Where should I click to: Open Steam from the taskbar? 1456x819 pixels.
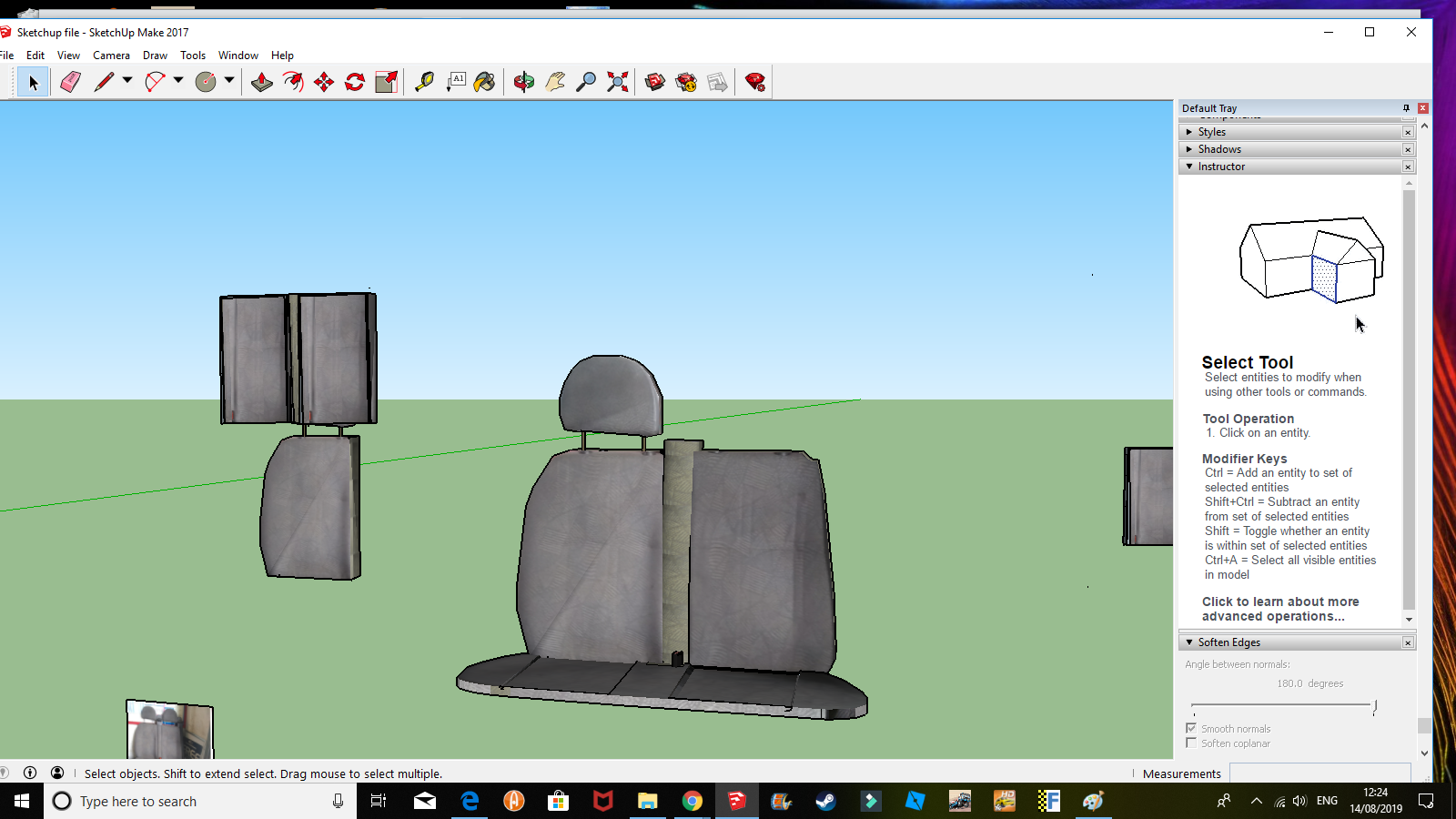click(825, 801)
